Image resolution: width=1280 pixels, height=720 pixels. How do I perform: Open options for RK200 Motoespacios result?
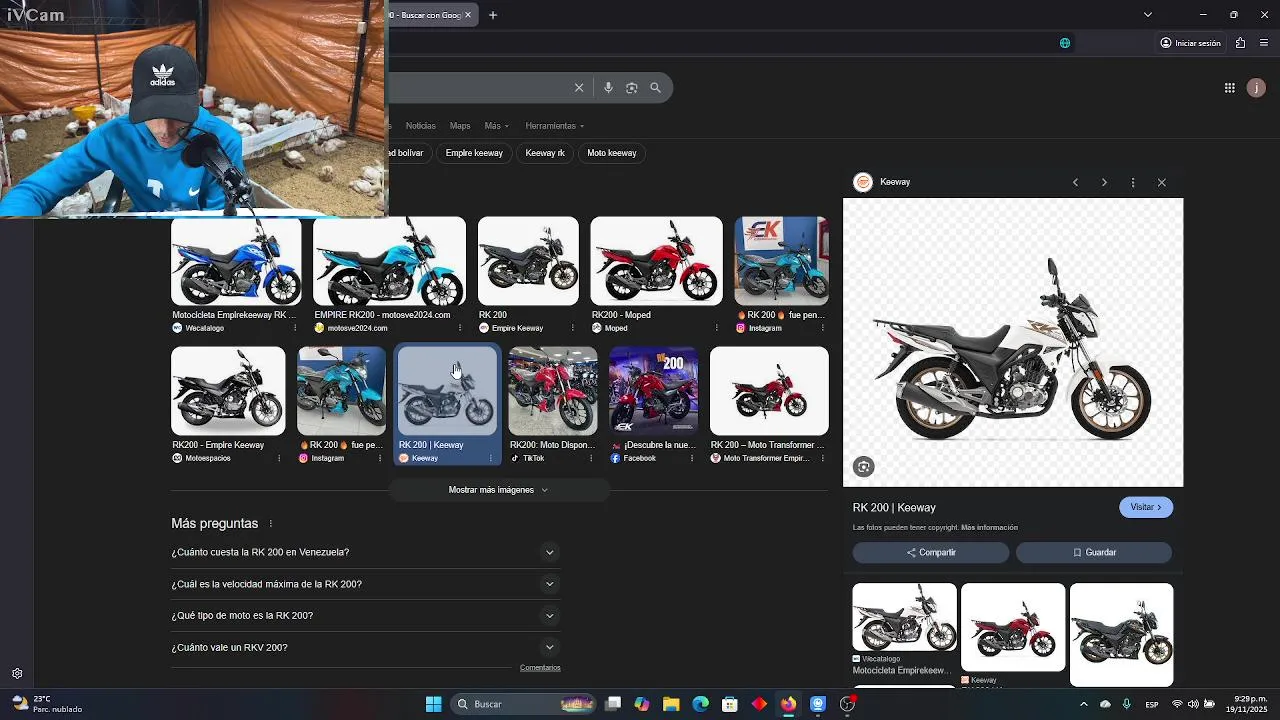click(x=279, y=458)
